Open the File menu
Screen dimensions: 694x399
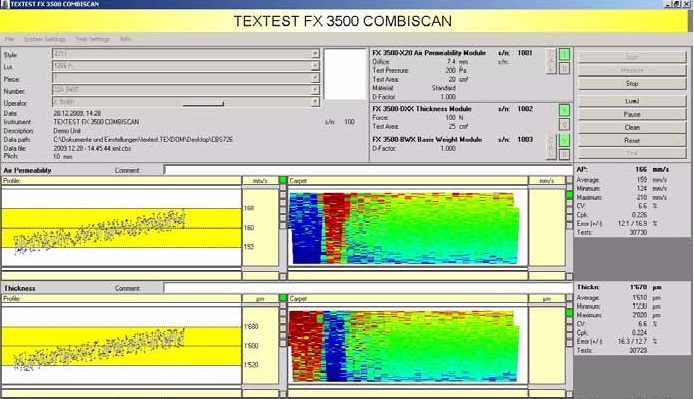pos(9,39)
